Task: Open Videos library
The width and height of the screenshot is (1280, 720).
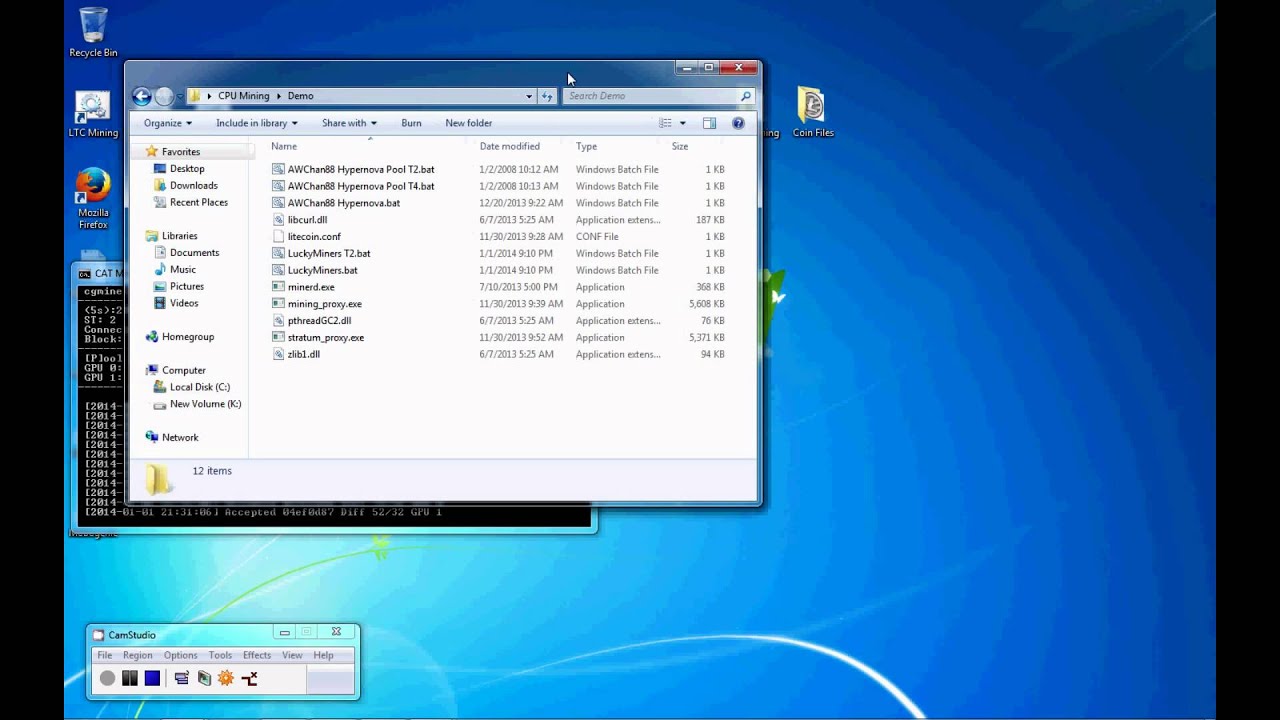Action: (183, 303)
